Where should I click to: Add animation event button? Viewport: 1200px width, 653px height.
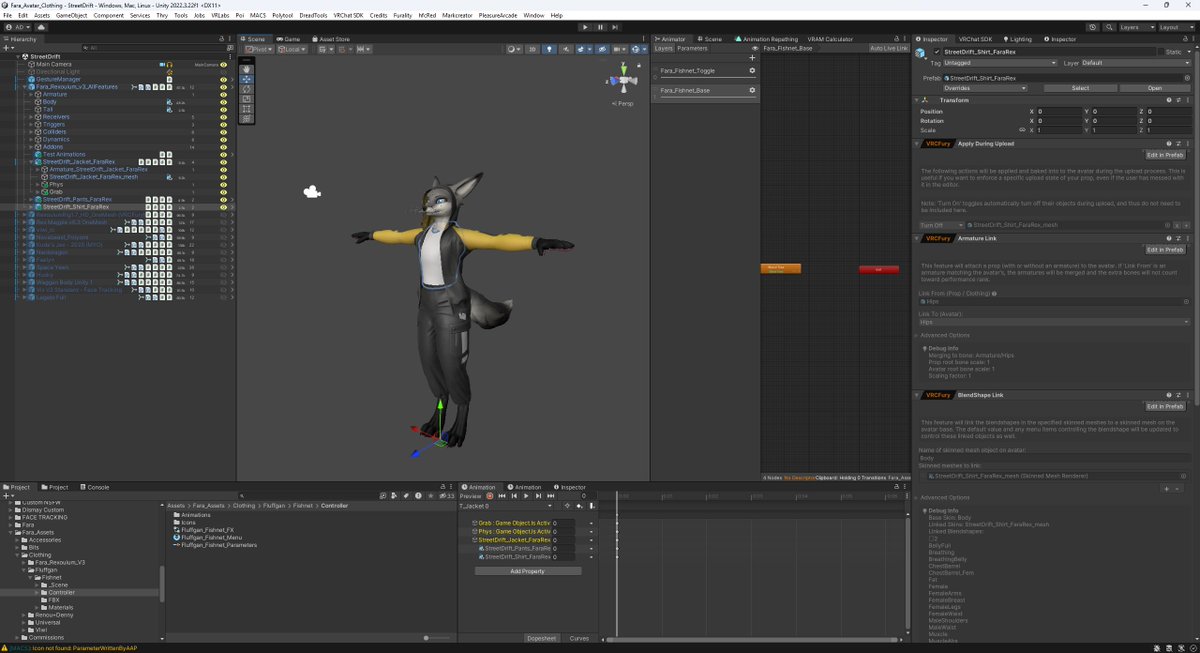tap(591, 506)
